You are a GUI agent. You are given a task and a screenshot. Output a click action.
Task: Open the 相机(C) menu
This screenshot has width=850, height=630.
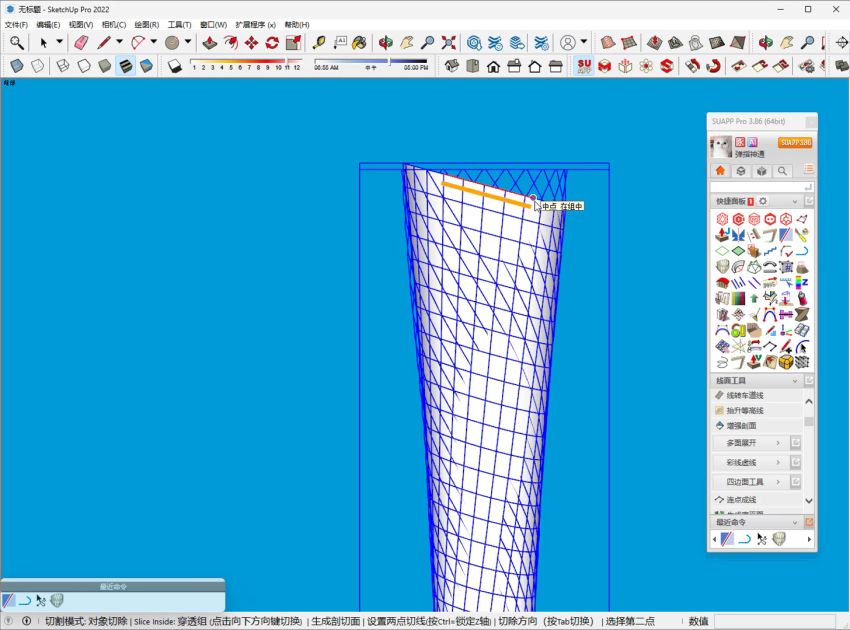pos(114,25)
